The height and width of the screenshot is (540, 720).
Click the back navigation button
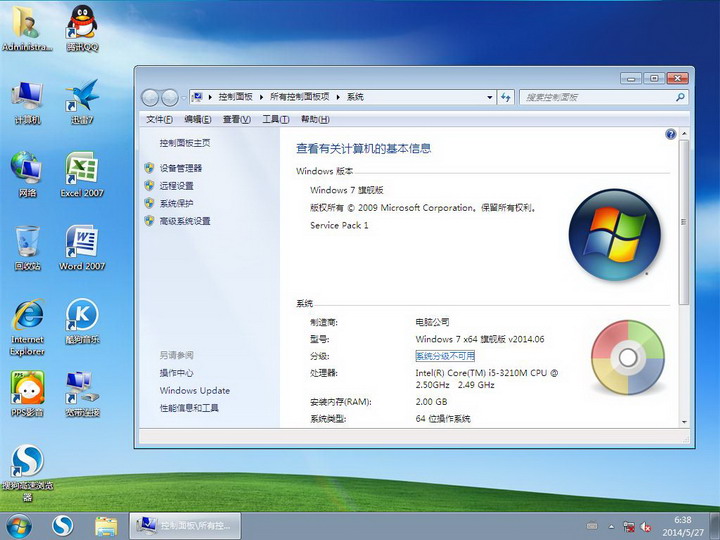150,97
